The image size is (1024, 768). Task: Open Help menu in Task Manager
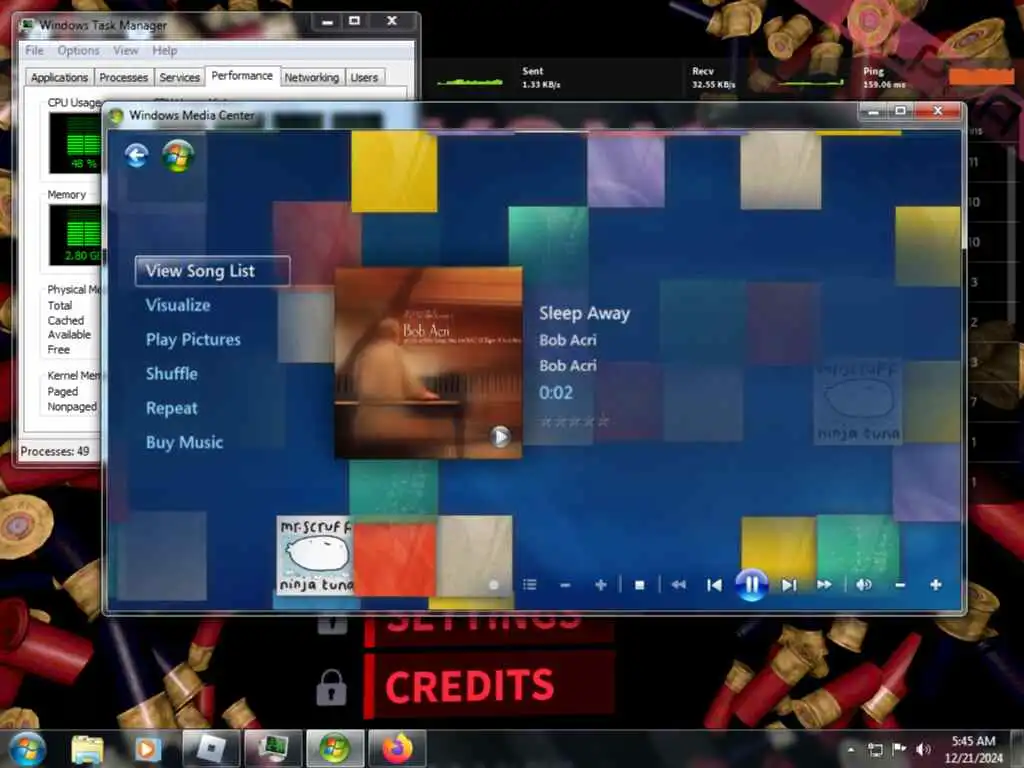coord(165,50)
